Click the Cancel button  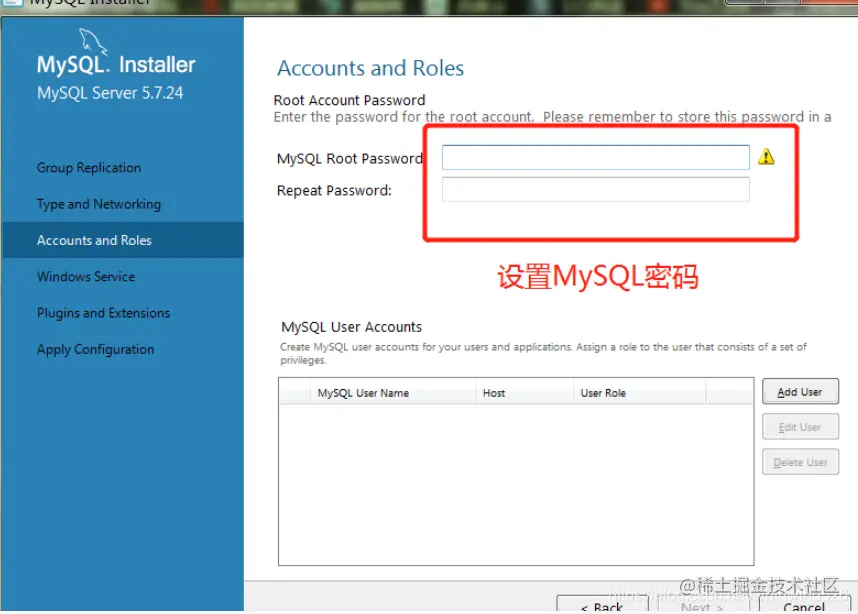coord(804,605)
